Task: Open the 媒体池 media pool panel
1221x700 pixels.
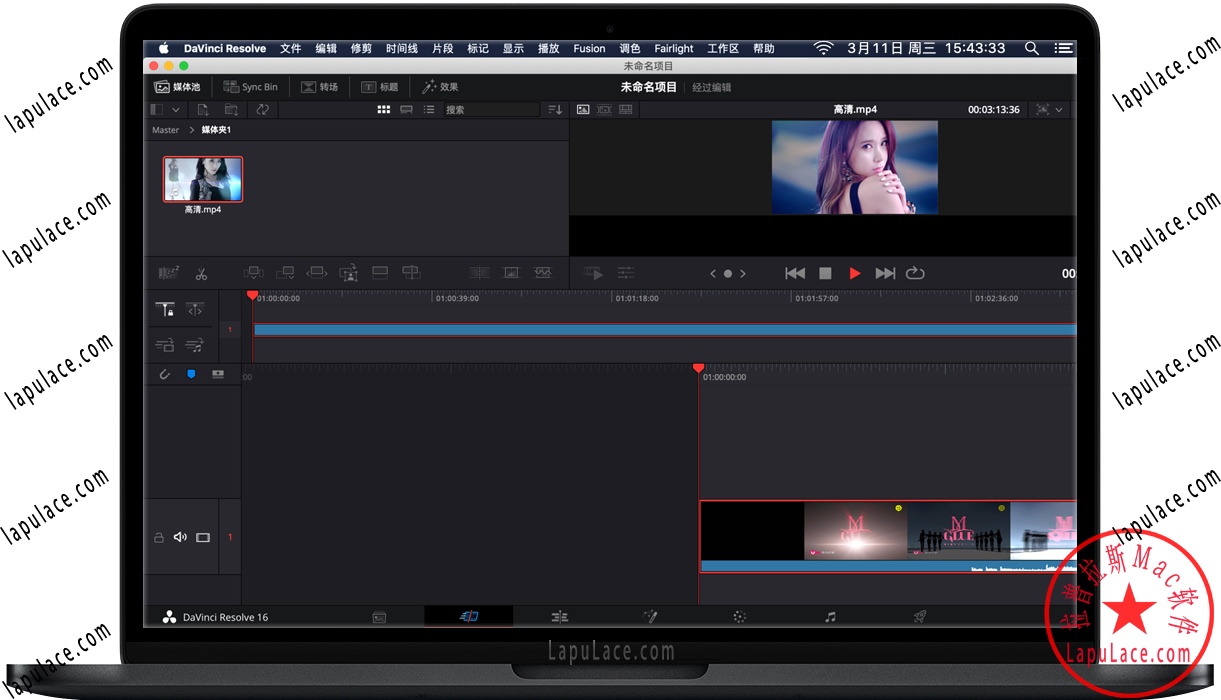Action: pyautogui.click(x=177, y=87)
